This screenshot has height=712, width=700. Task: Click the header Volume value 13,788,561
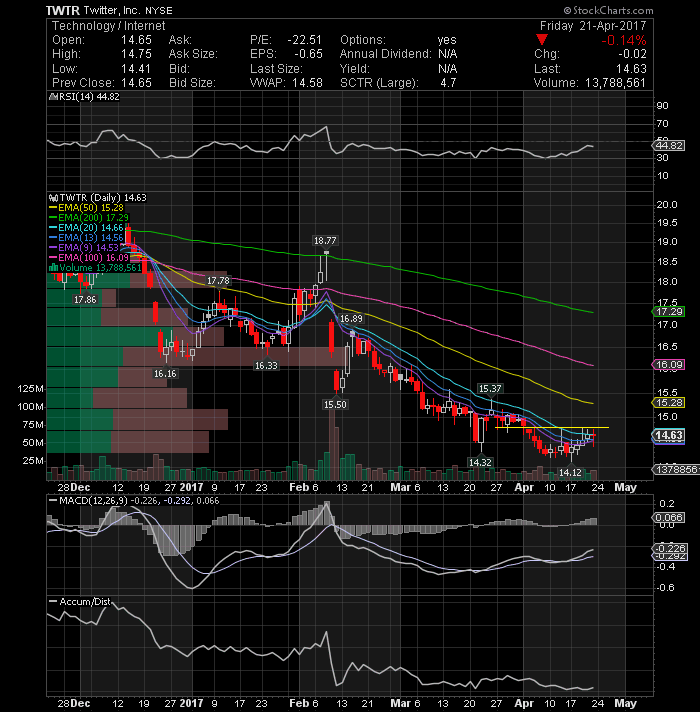[616, 83]
